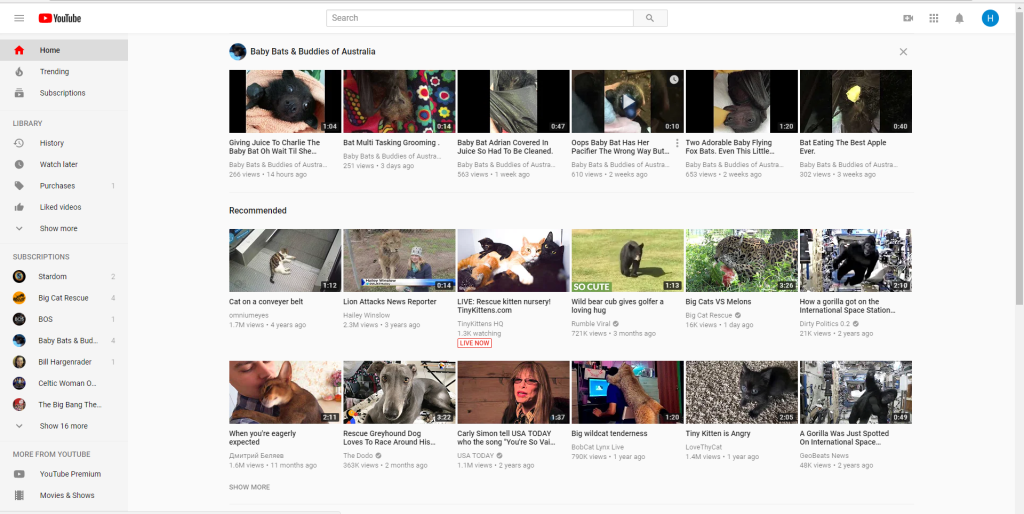This screenshot has height=514, width=1024.
Task: Open 'A Gorilla Was Just Spotted' thumbnail
Action: pos(856,393)
